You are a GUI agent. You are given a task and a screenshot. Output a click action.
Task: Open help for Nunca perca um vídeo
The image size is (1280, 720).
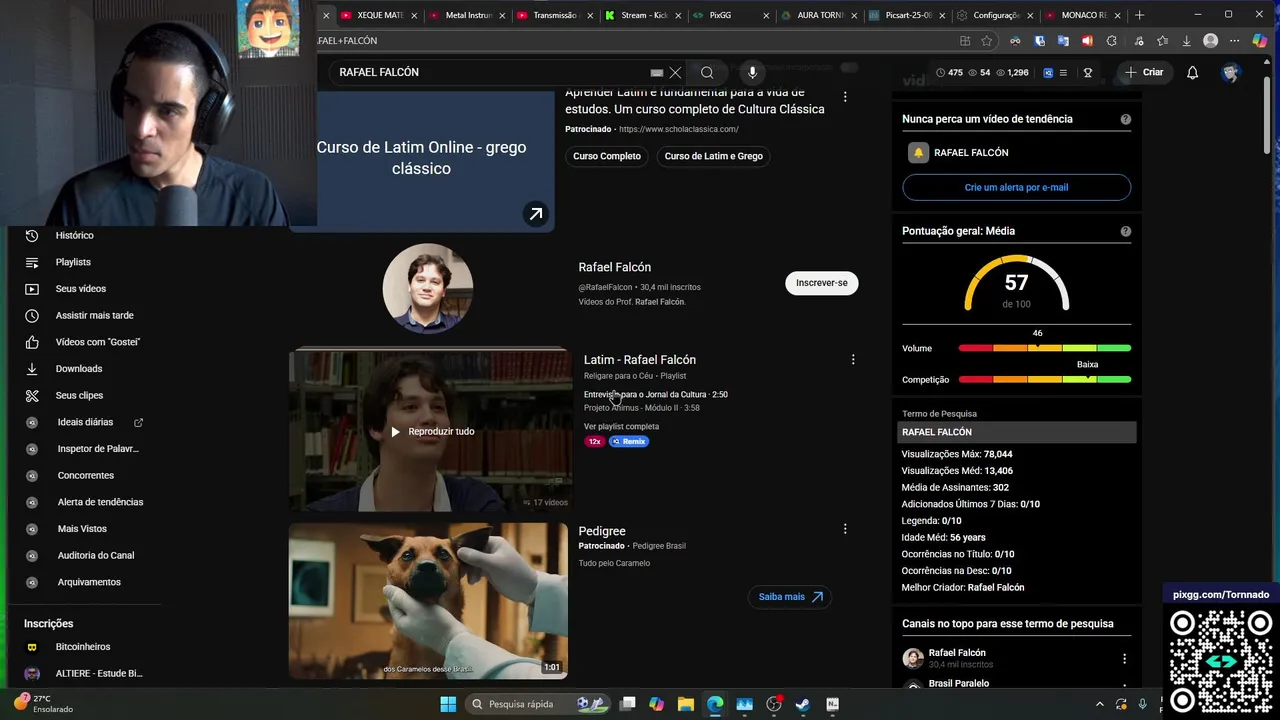1125,119
